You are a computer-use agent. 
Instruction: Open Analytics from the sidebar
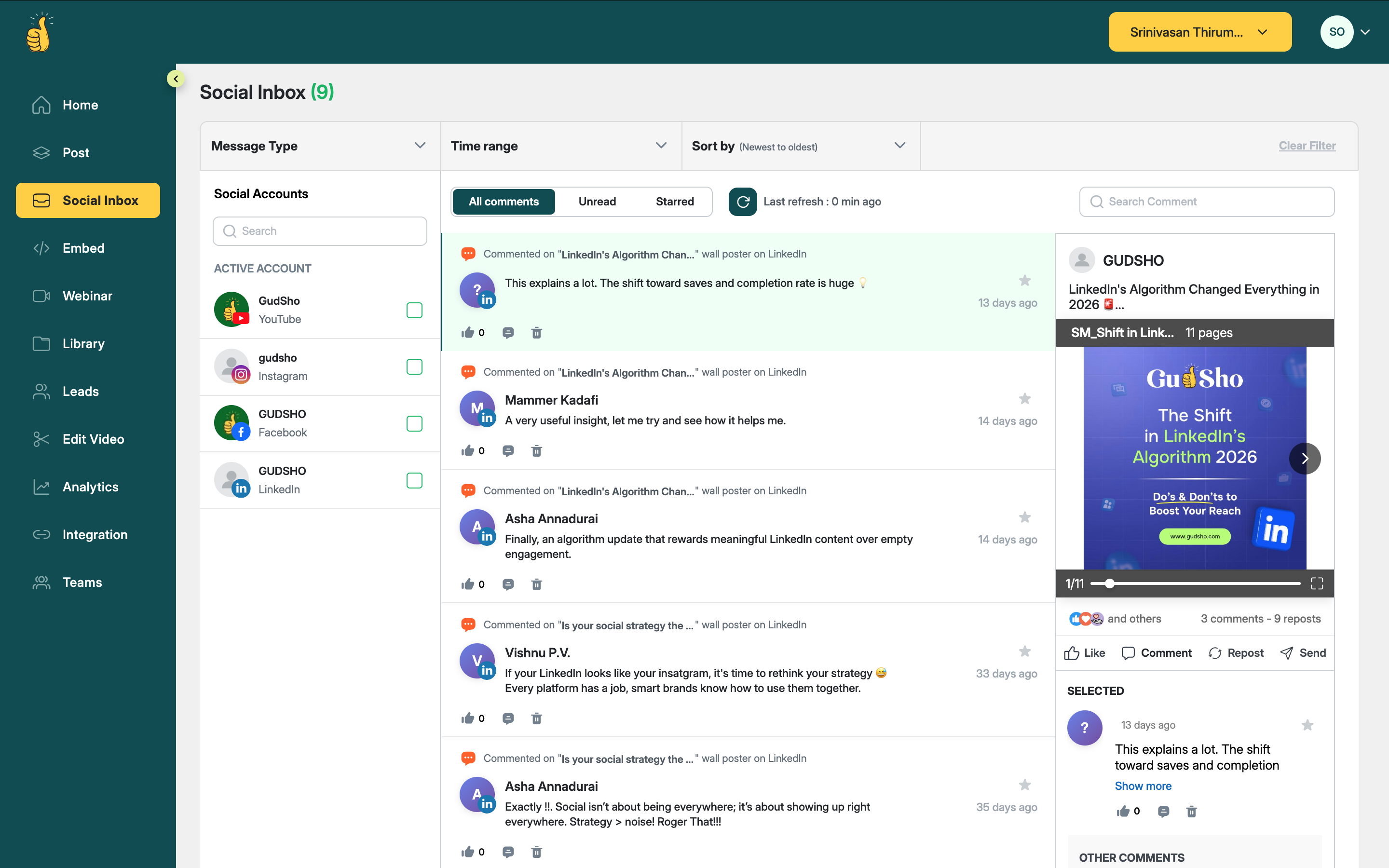90,487
